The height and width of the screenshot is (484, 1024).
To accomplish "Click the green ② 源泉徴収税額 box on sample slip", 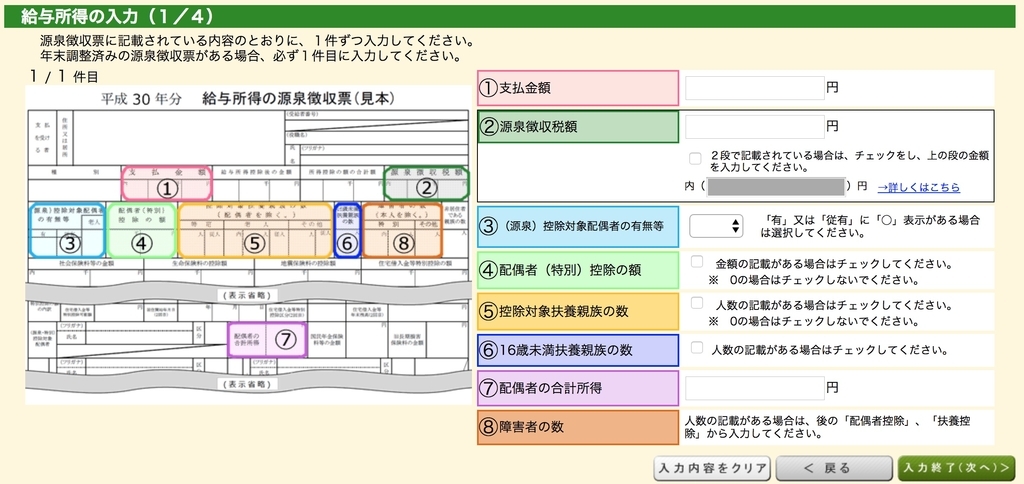I will pos(426,183).
